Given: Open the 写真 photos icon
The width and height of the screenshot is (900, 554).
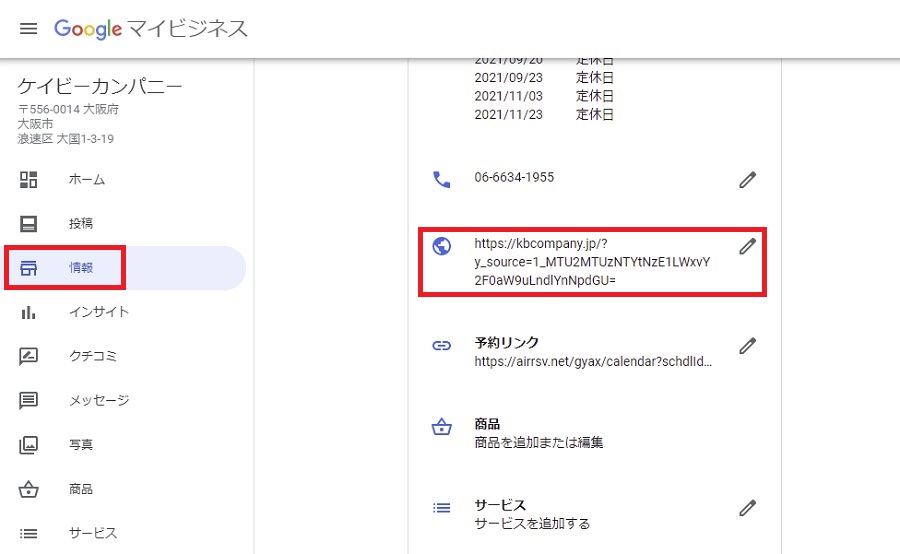Looking at the screenshot, I should (28, 444).
